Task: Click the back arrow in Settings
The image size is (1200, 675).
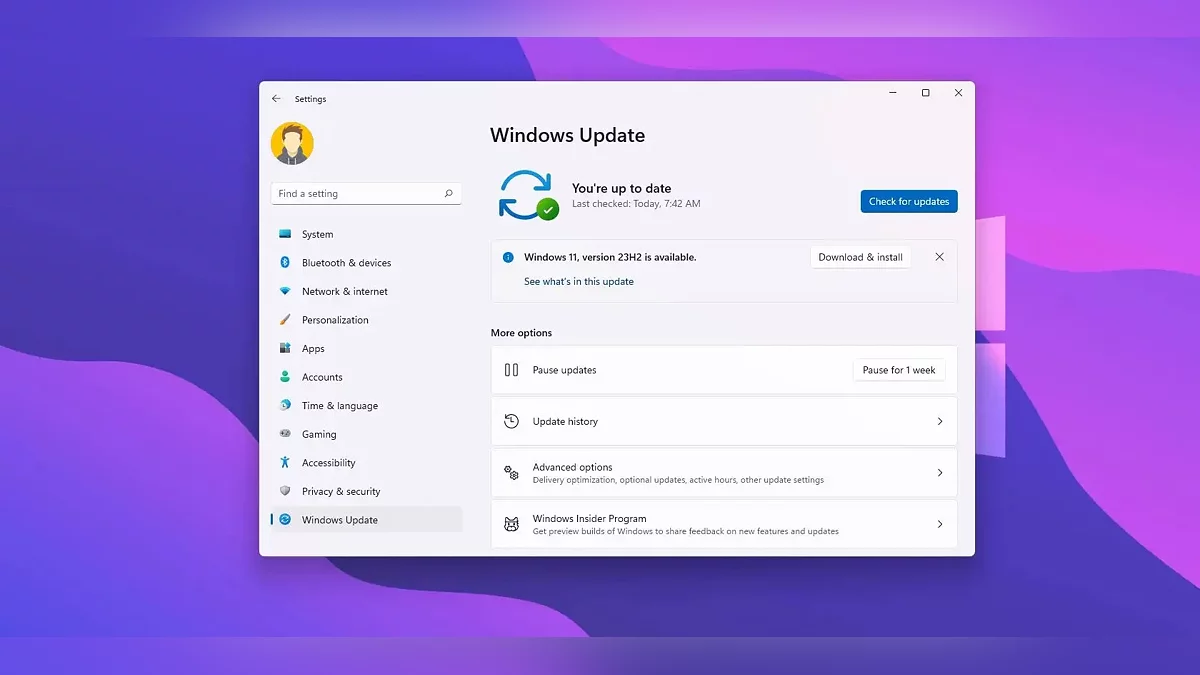Action: pyautogui.click(x=277, y=99)
